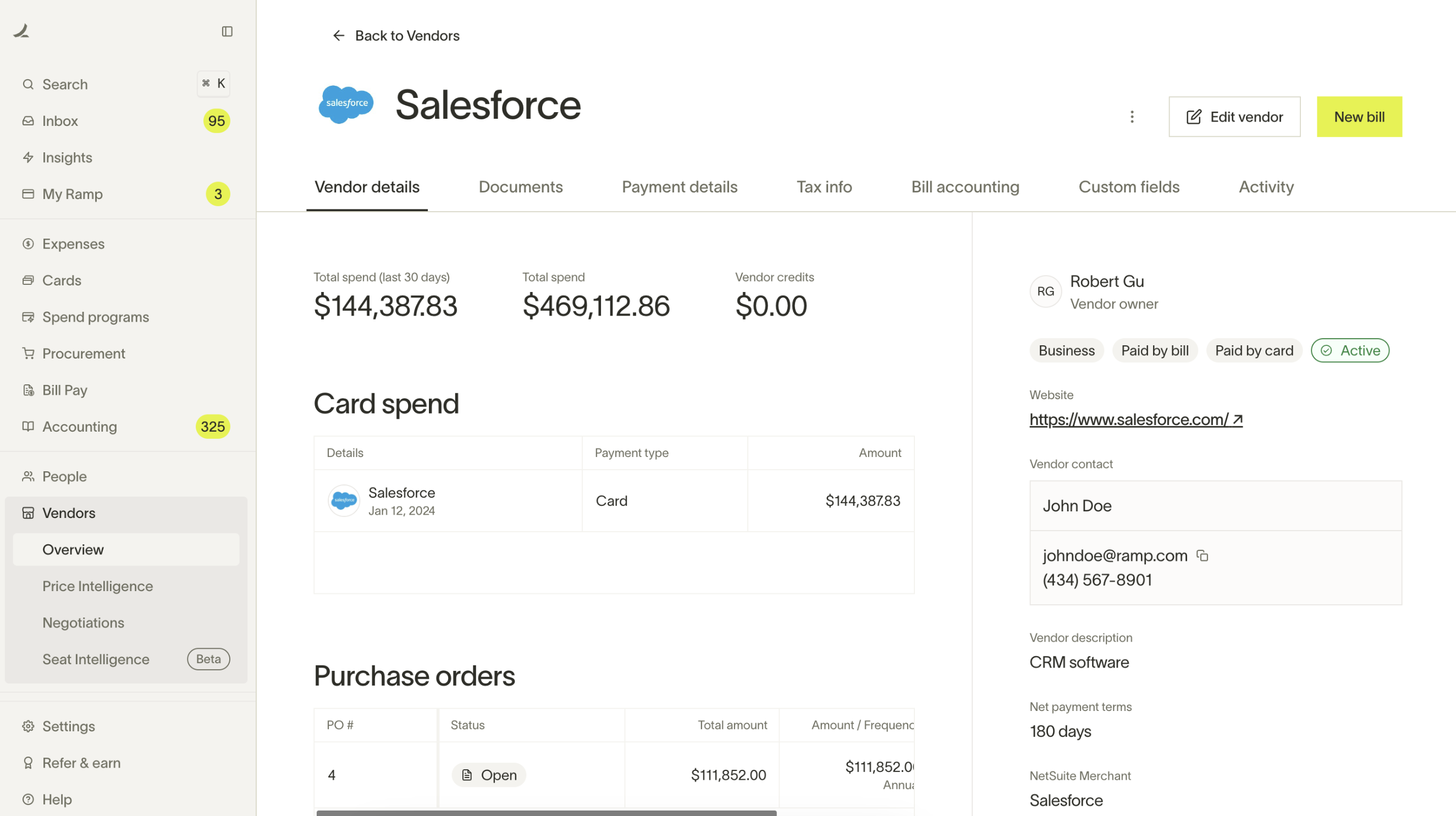Switch to the Activity tab

[1266, 187]
